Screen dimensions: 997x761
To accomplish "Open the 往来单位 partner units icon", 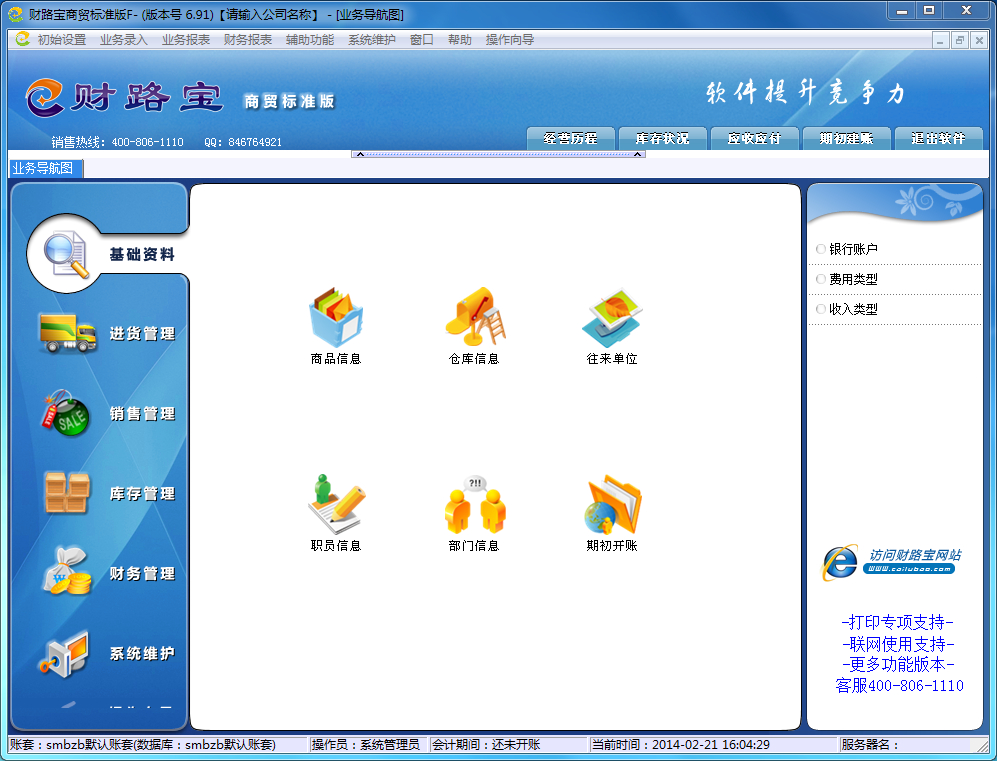I will coord(612,317).
